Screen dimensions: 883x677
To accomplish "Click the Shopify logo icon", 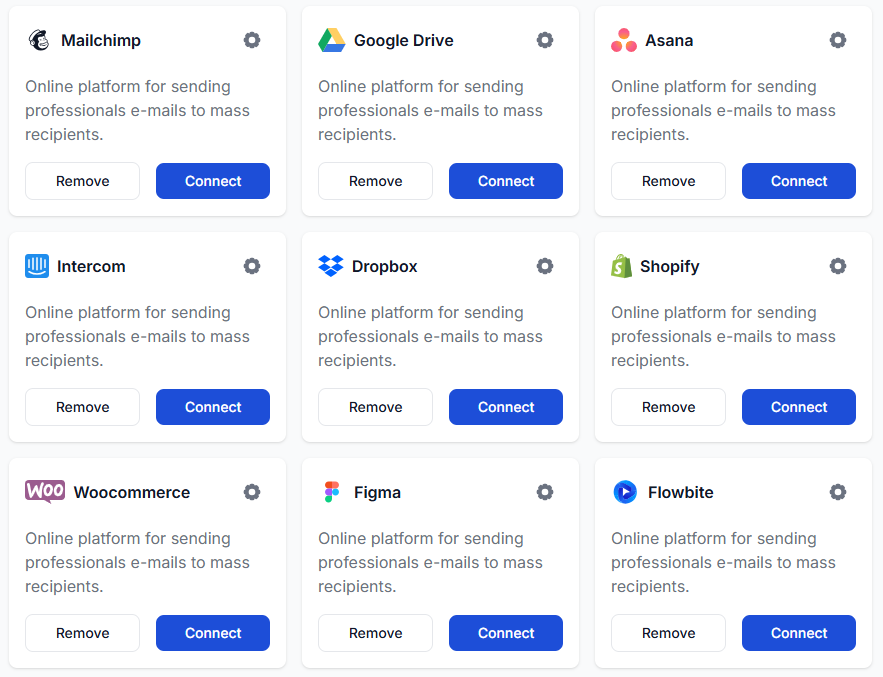I will [624, 266].
